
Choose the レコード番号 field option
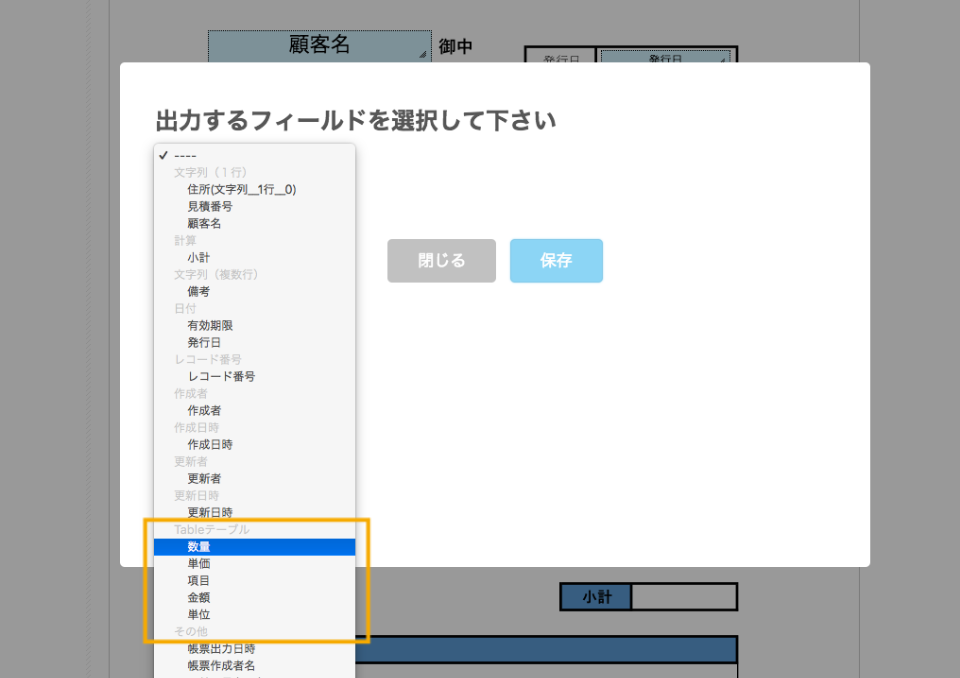click(x=221, y=376)
